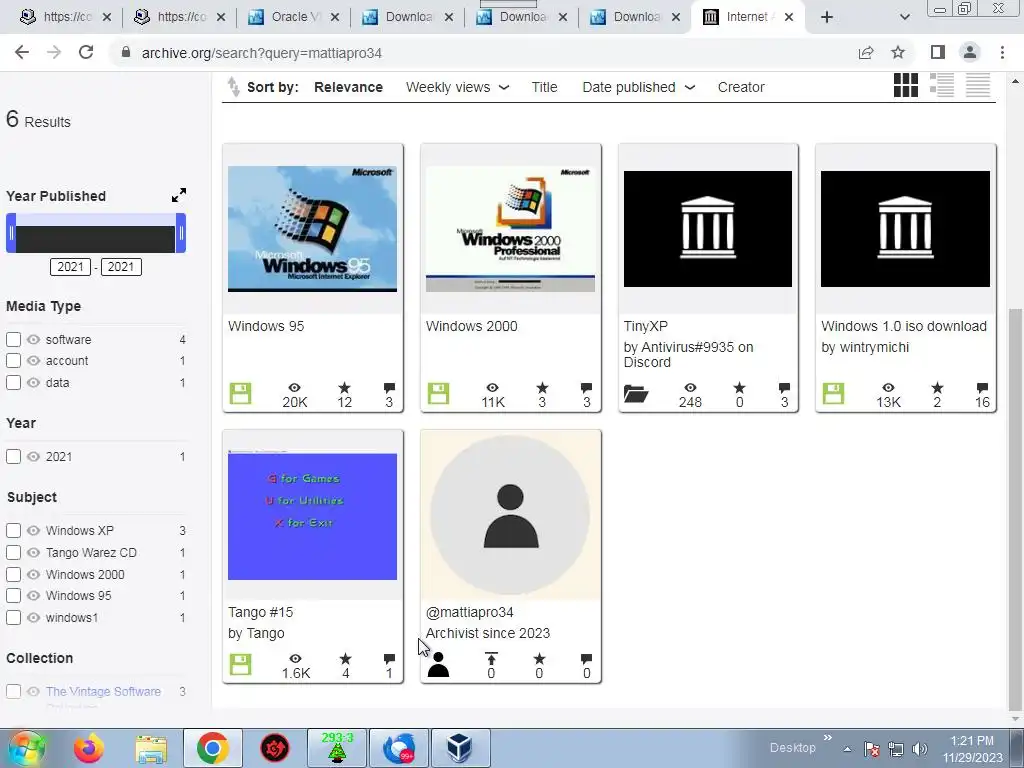This screenshot has width=1024, height=768.
Task: Check the Windows 2000 subject filter
Action: [13, 575]
